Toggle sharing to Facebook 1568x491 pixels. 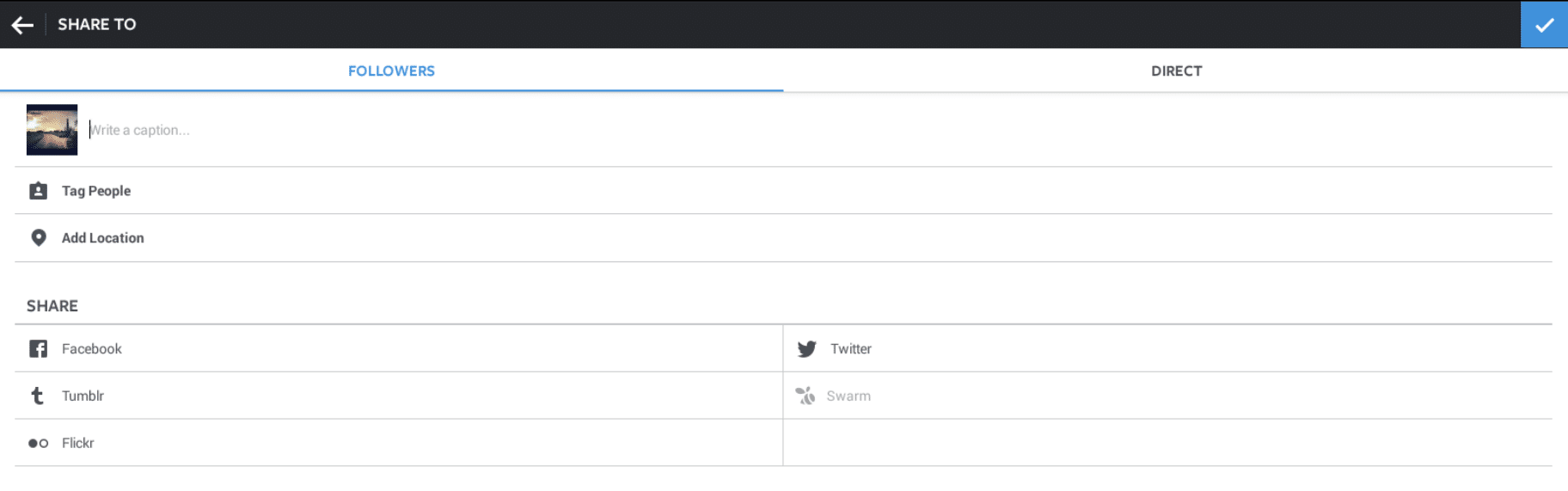coord(399,348)
